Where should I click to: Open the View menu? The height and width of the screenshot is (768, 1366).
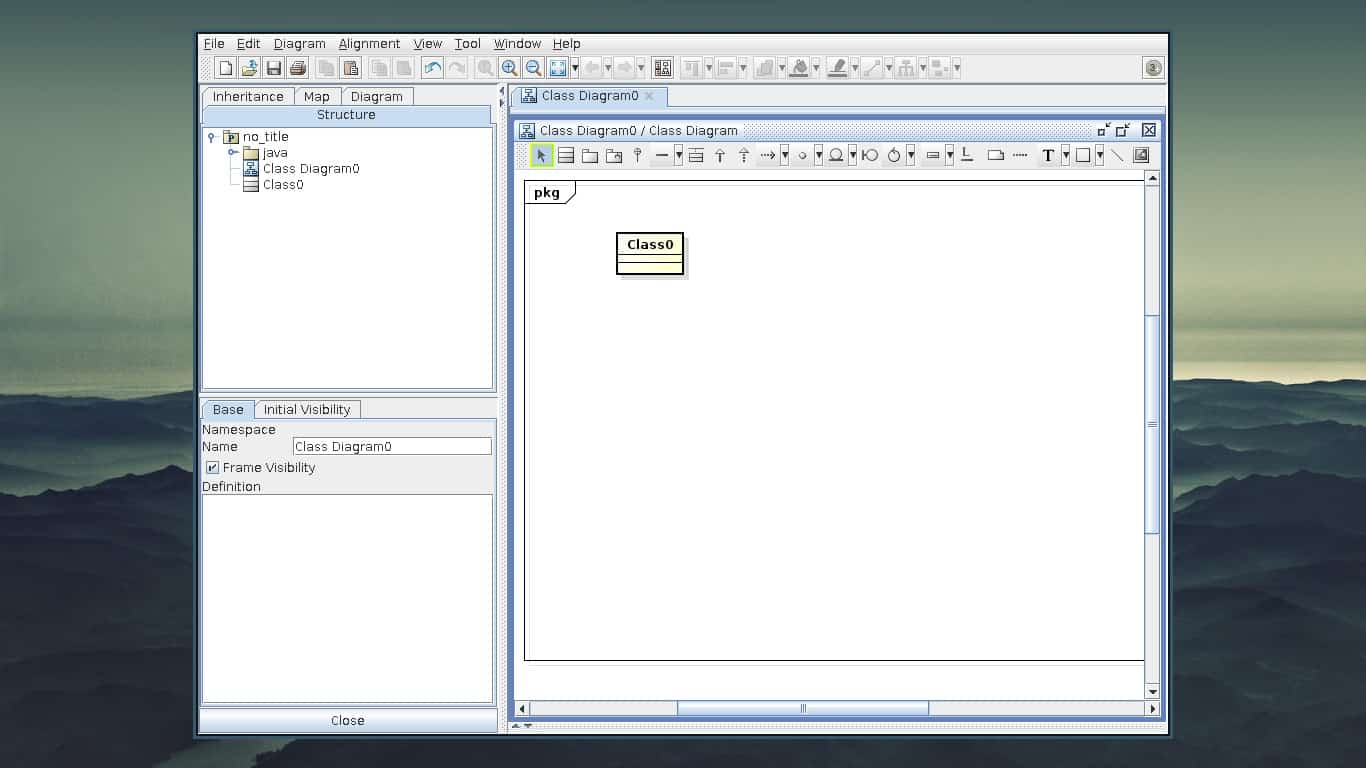pyautogui.click(x=427, y=44)
